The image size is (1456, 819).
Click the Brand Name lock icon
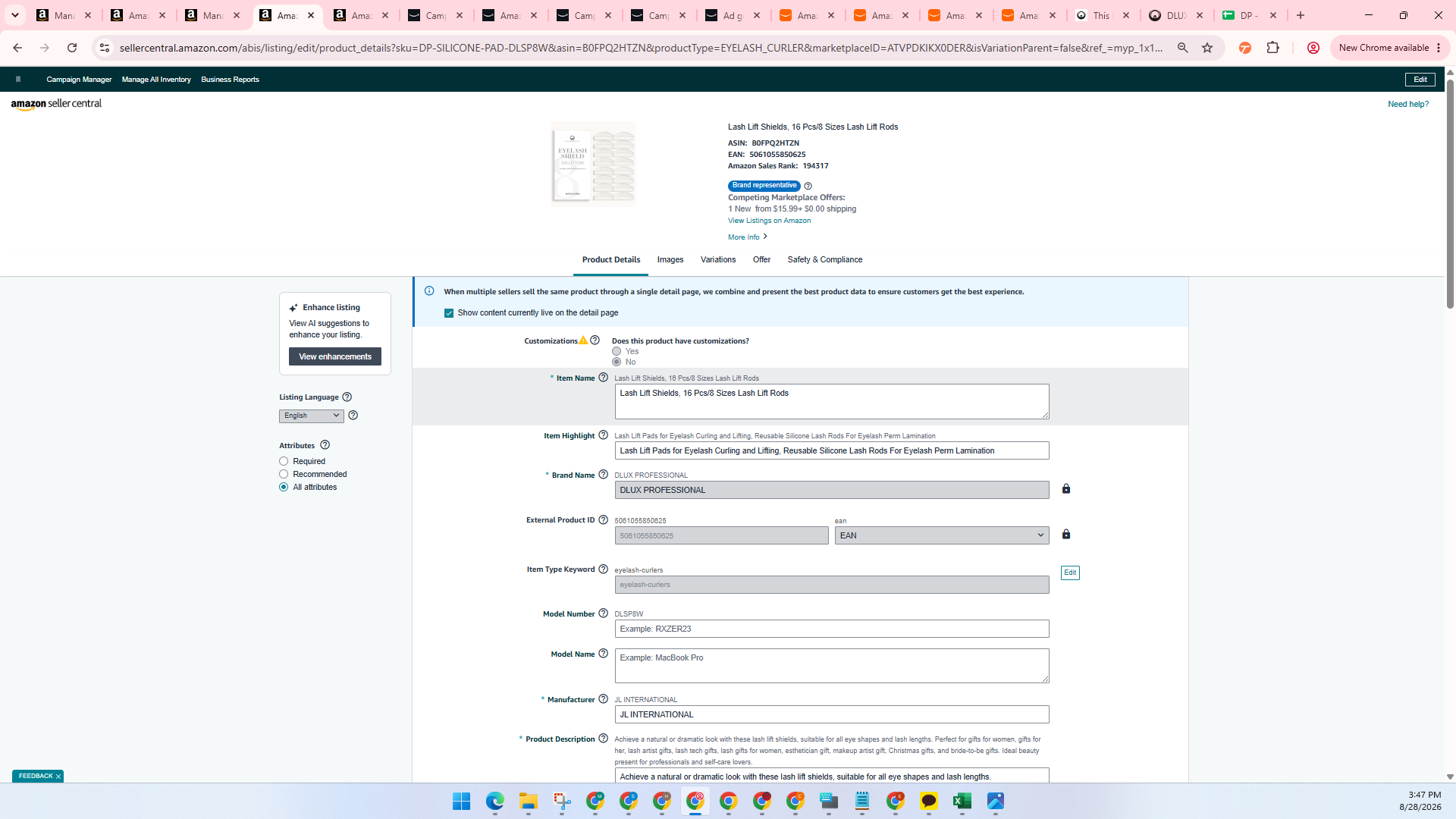1066,489
